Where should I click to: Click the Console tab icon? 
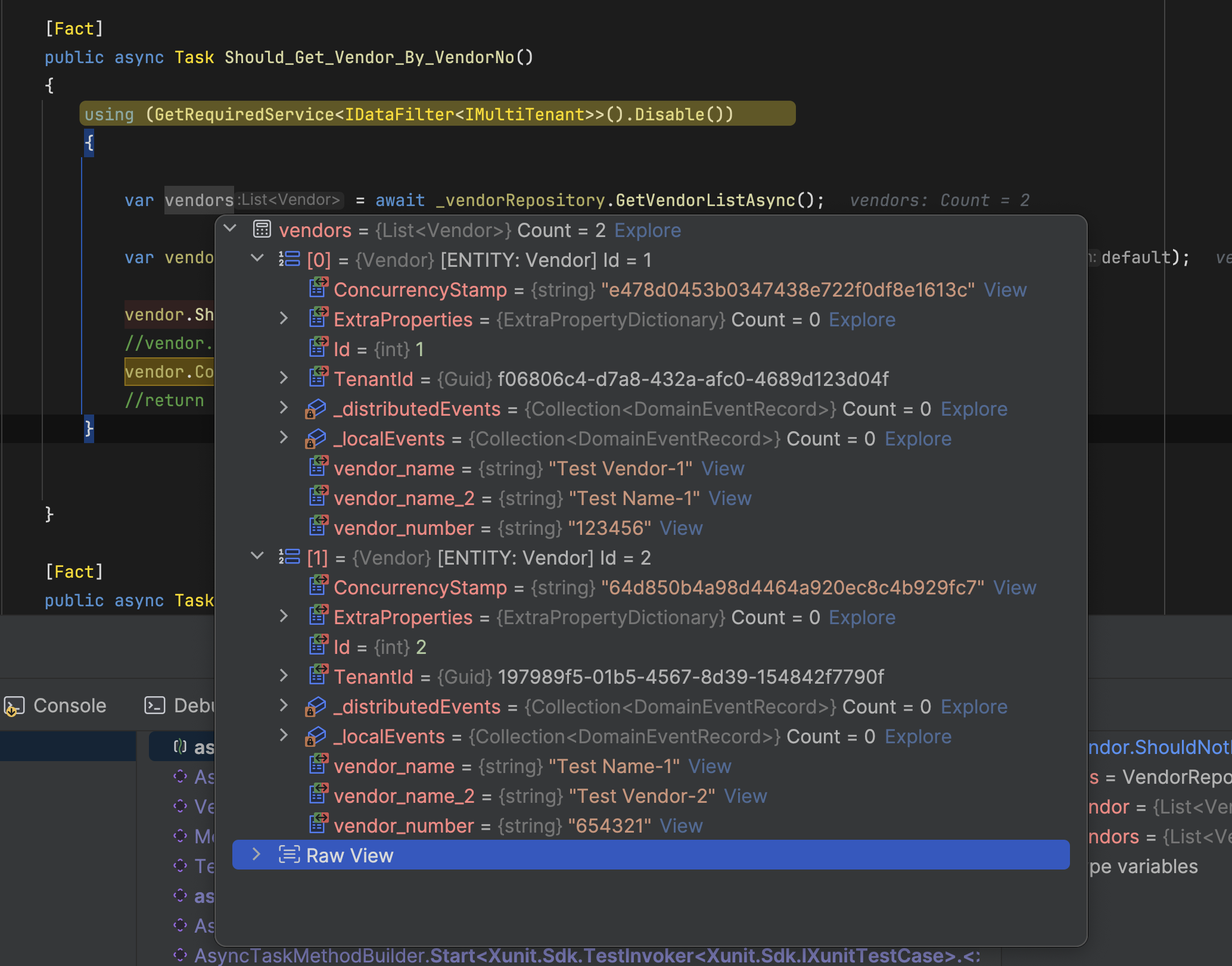[14, 706]
